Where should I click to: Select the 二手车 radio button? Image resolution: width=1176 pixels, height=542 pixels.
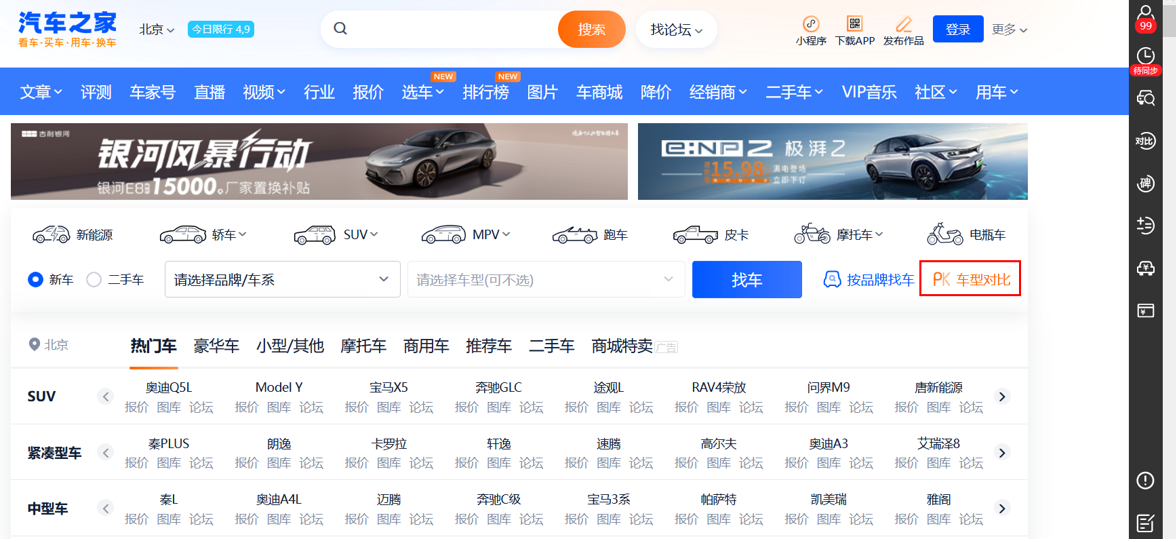(94, 280)
